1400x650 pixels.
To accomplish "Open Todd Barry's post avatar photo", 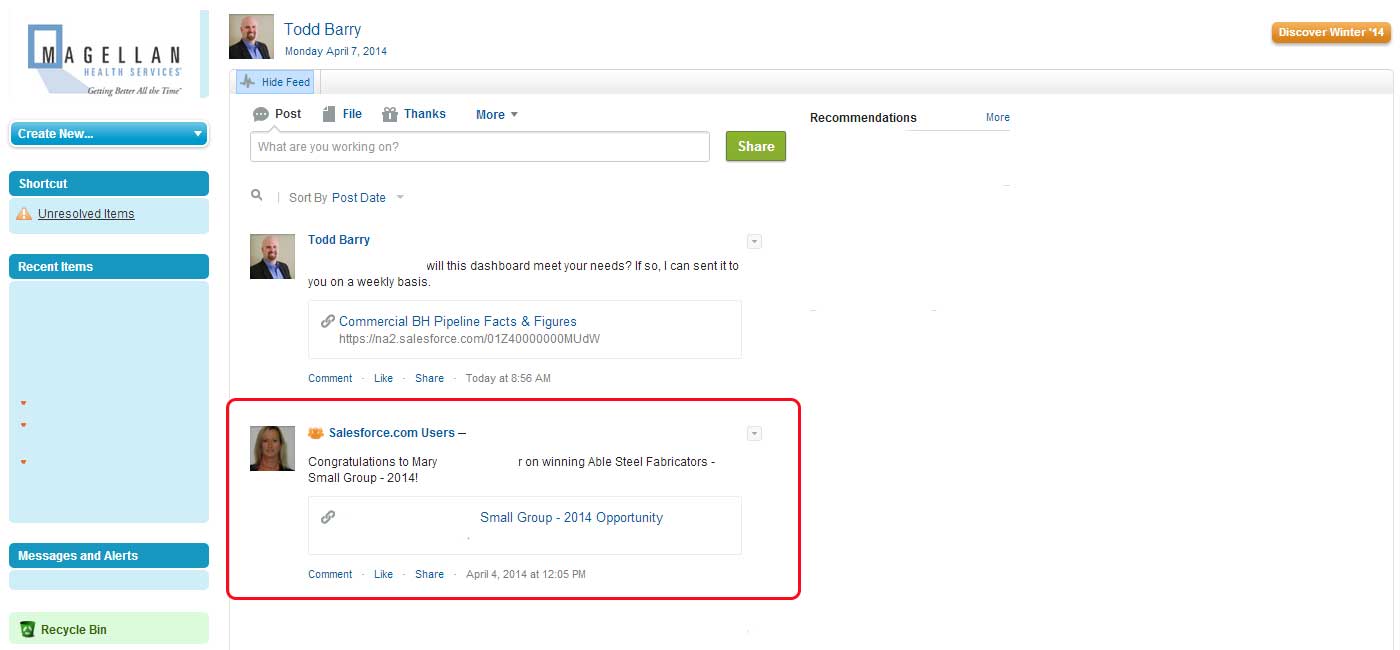I will (272, 257).
